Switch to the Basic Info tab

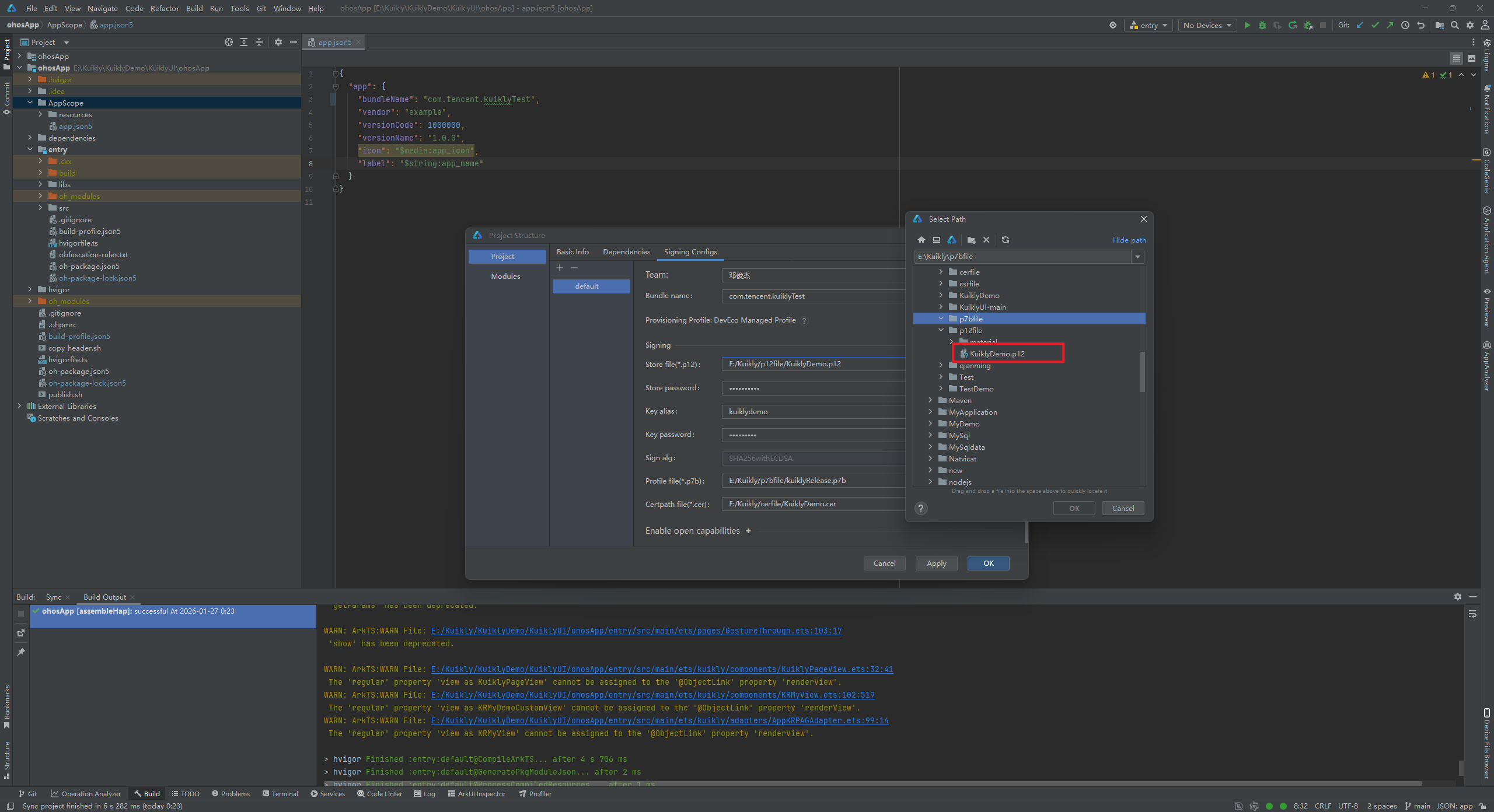click(572, 252)
